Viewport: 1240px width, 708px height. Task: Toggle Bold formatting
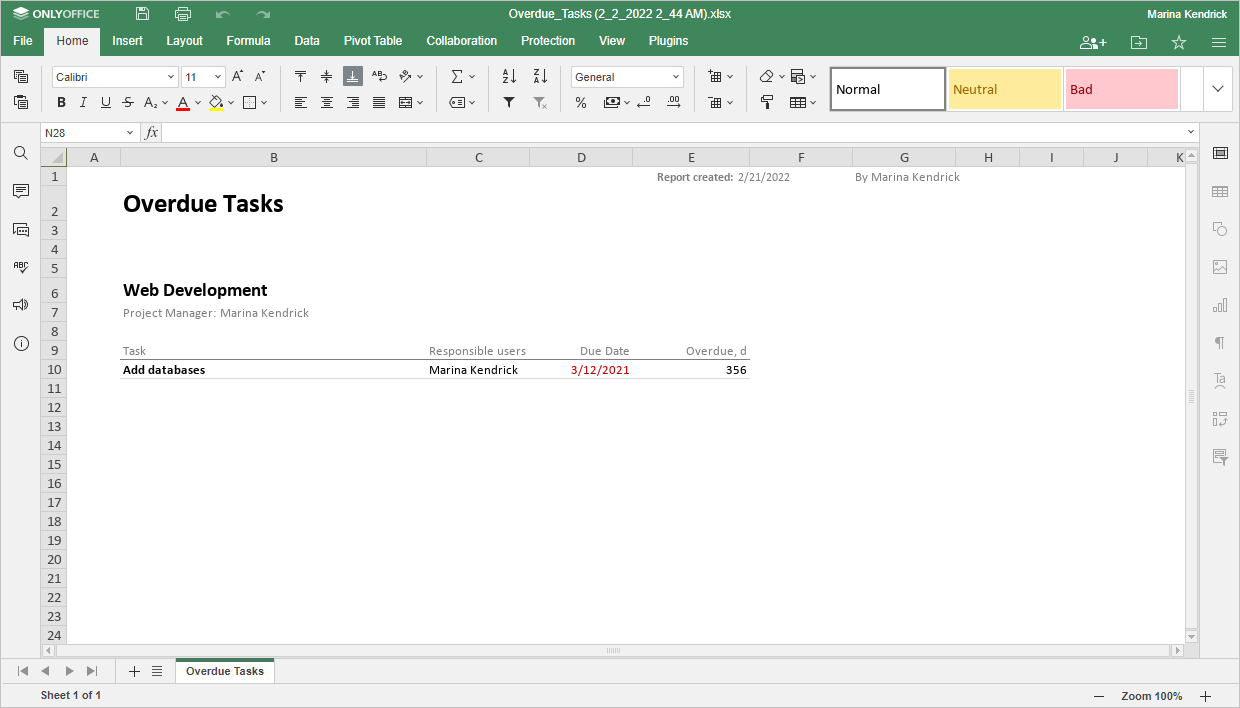tap(61, 102)
